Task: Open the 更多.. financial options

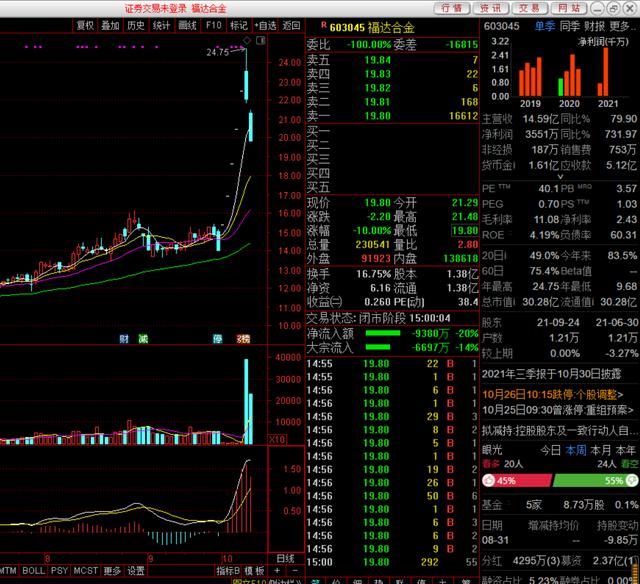Action: tap(623, 27)
